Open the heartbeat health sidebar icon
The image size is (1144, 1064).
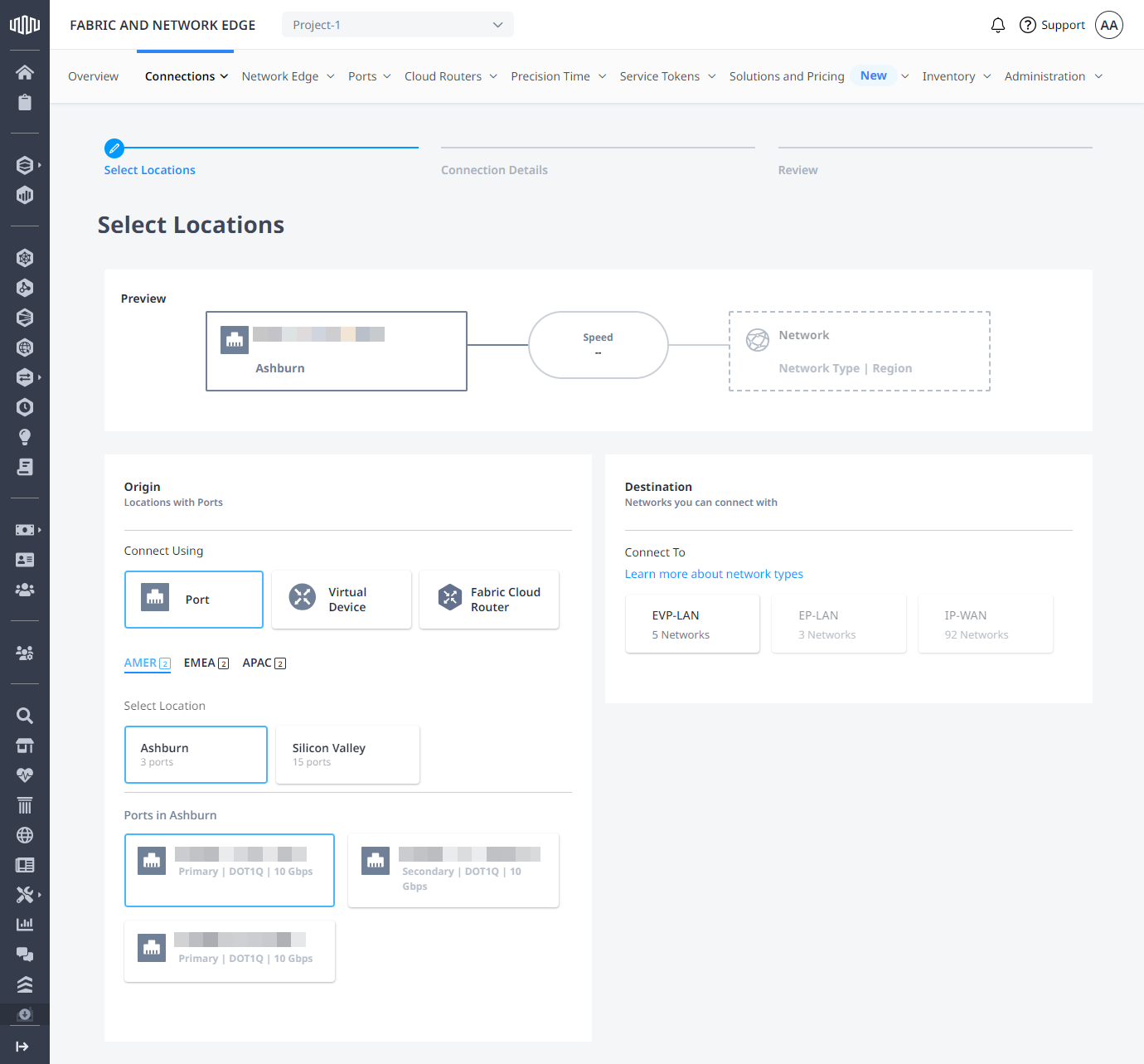25,775
